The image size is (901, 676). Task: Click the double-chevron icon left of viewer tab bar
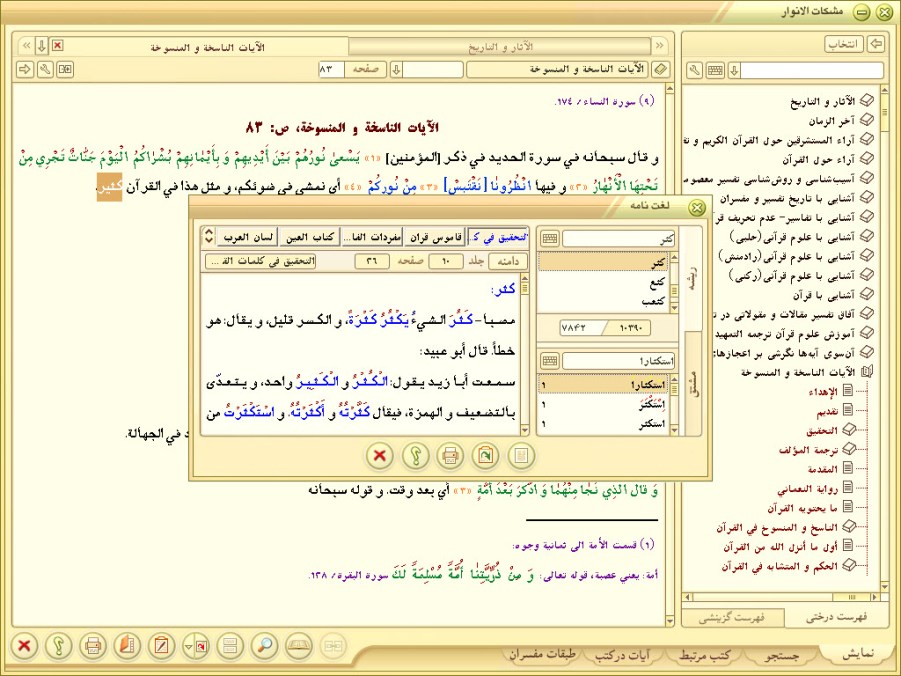(26, 45)
